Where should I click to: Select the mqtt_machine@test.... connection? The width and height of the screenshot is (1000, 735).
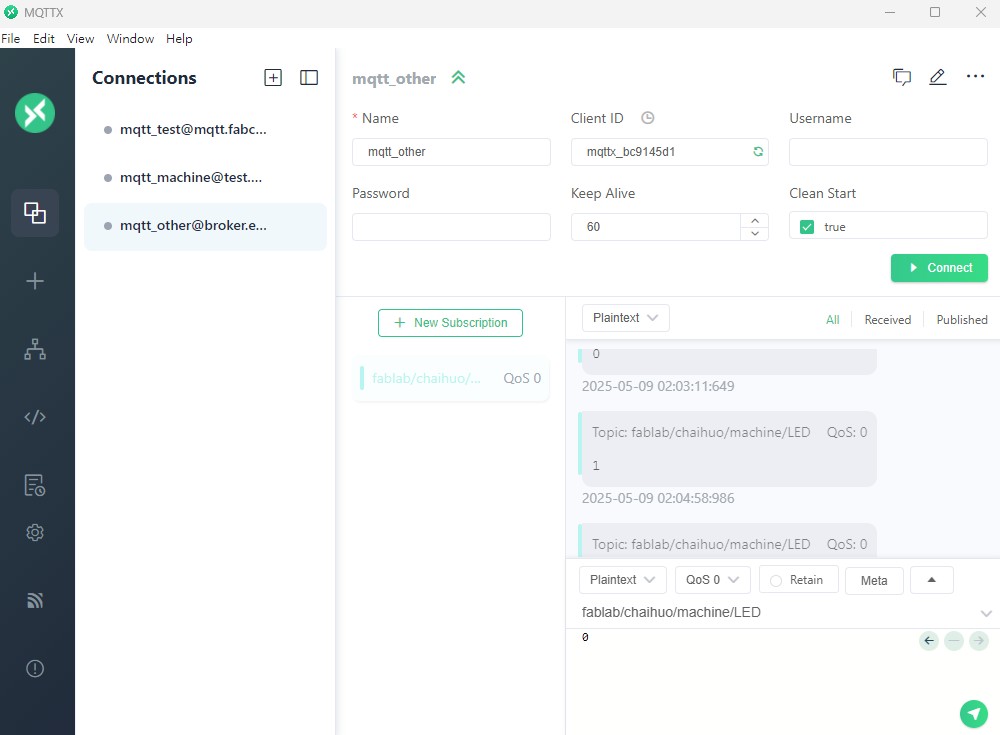coord(205,177)
